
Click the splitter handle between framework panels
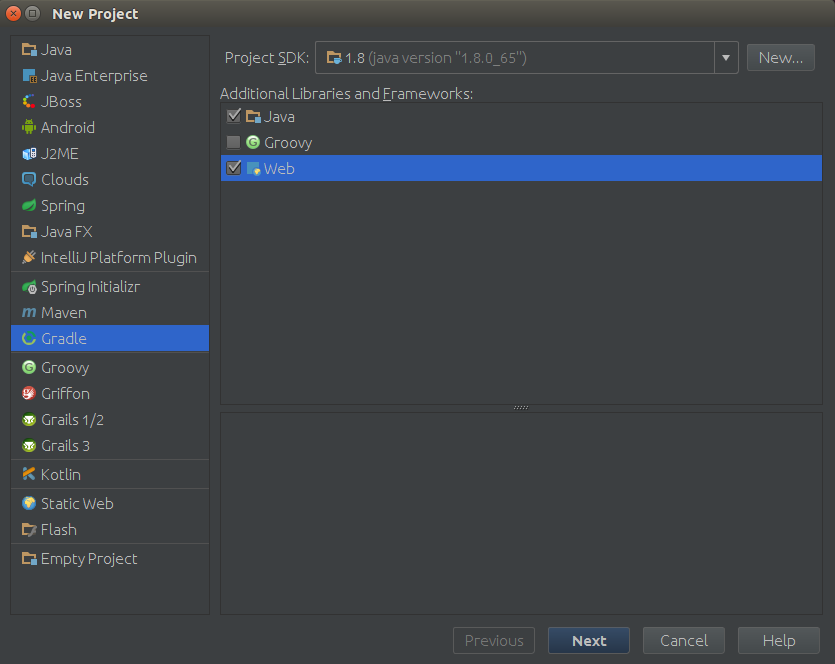point(521,408)
